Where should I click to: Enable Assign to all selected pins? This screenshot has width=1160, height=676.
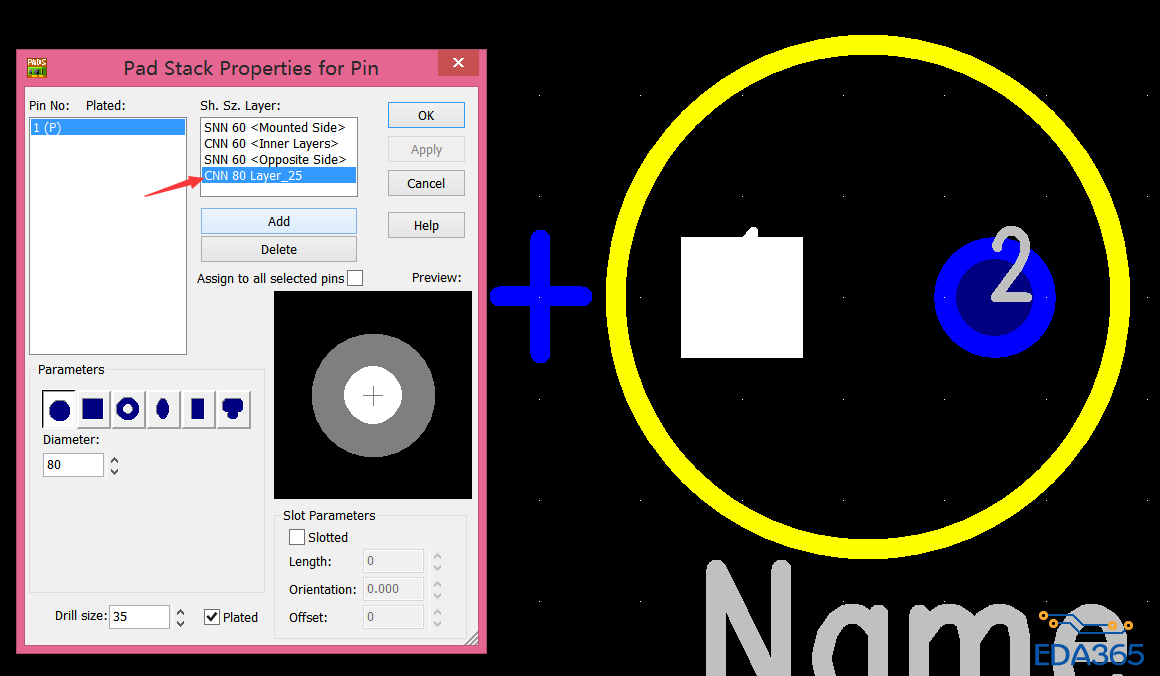click(x=355, y=278)
